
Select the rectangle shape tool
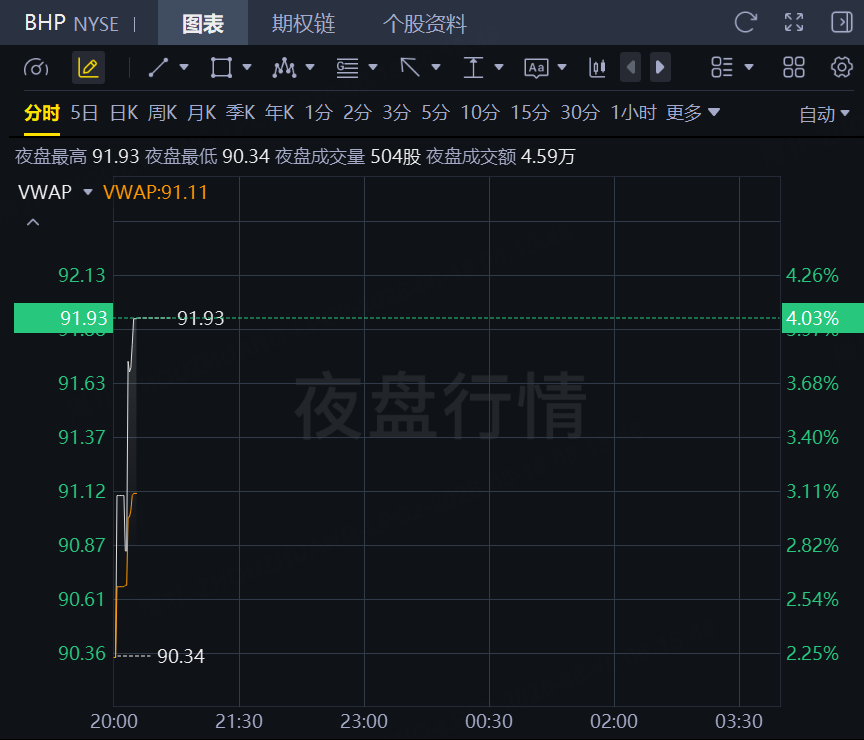tap(221, 67)
